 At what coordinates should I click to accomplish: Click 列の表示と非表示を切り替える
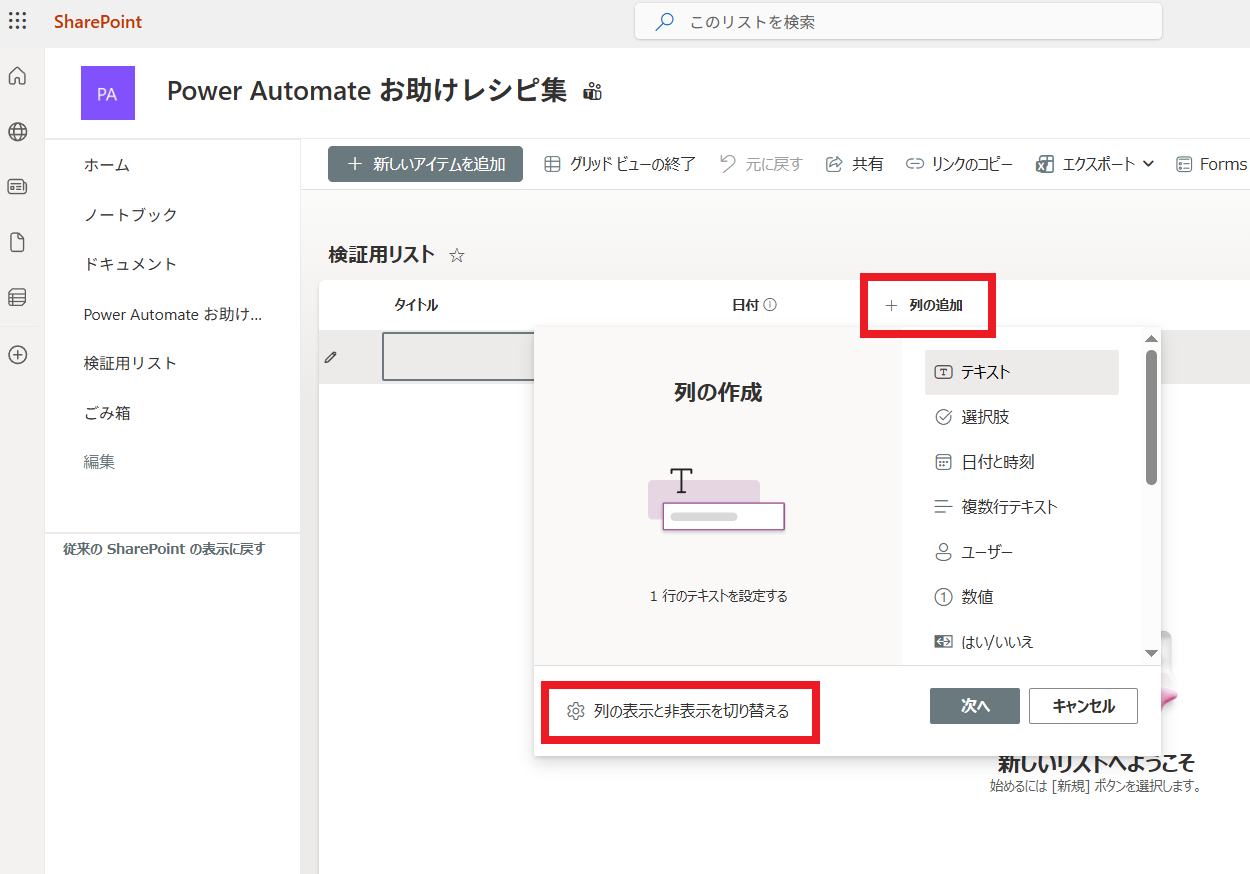pyautogui.click(x=680, y=711)
